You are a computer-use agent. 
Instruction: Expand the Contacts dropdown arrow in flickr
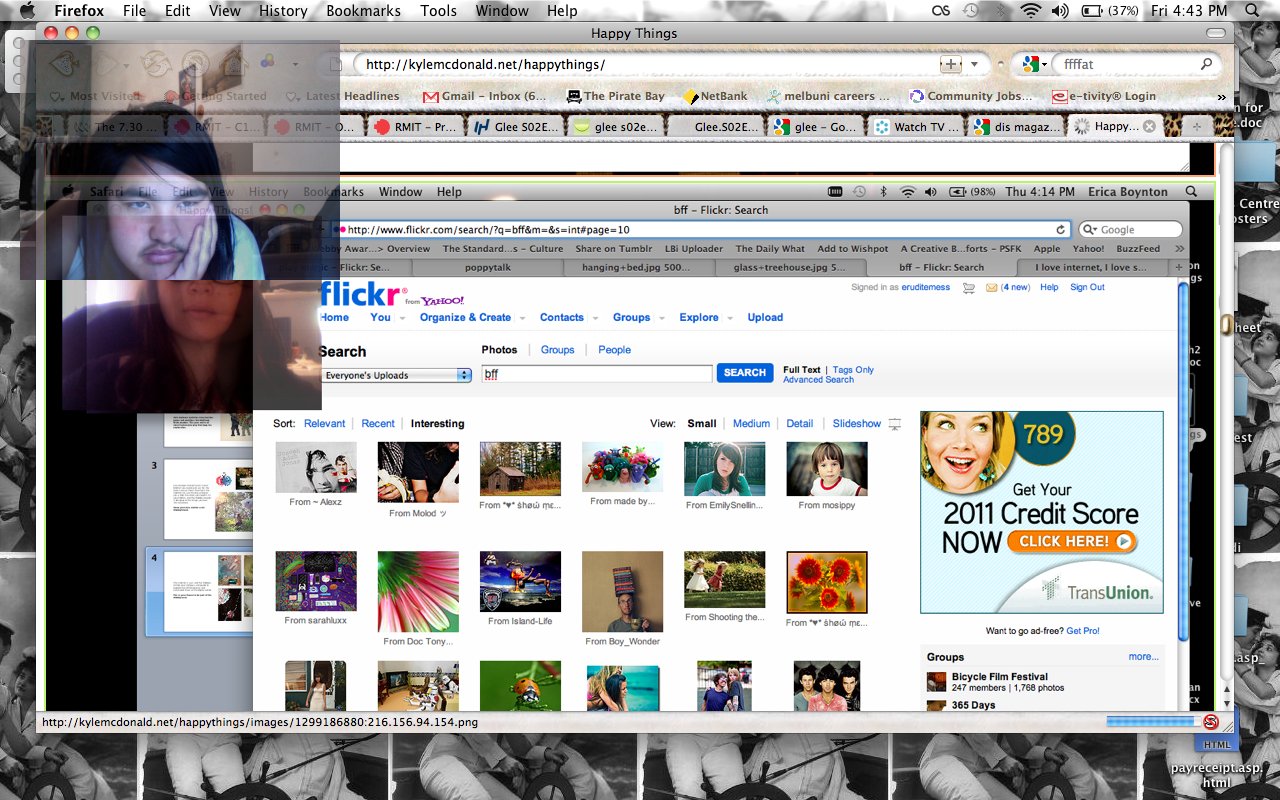point(594,318)
